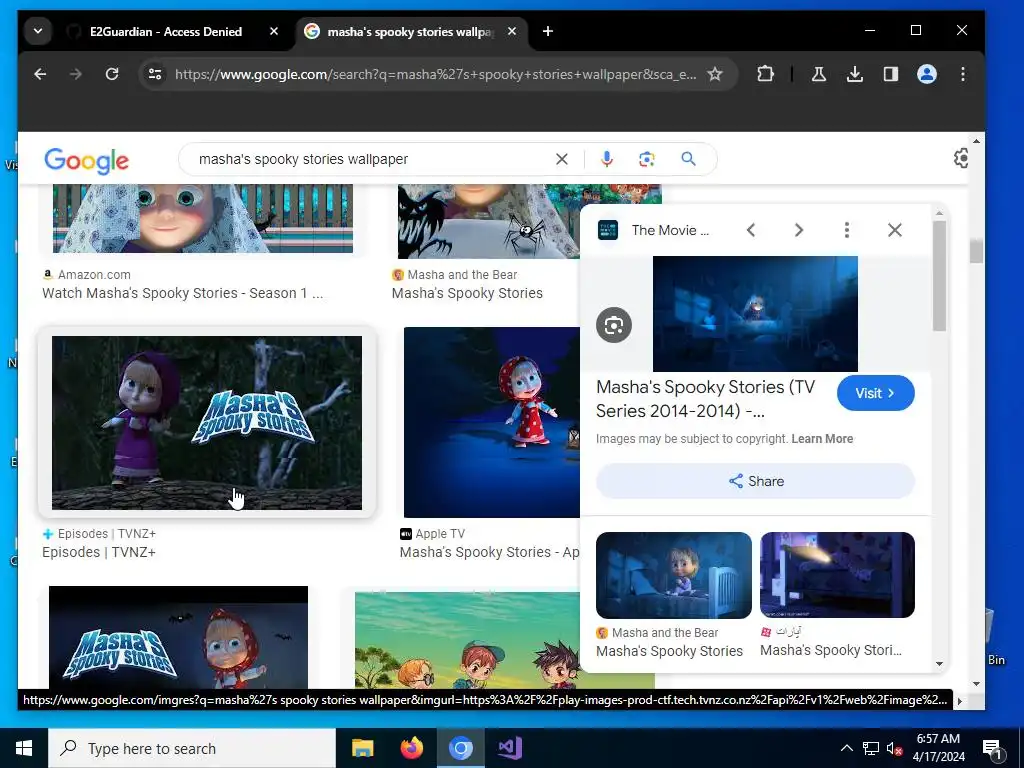Open File Explorer from taskbar
Viewport: 1024px width, 768px height.
click(362, 748)
